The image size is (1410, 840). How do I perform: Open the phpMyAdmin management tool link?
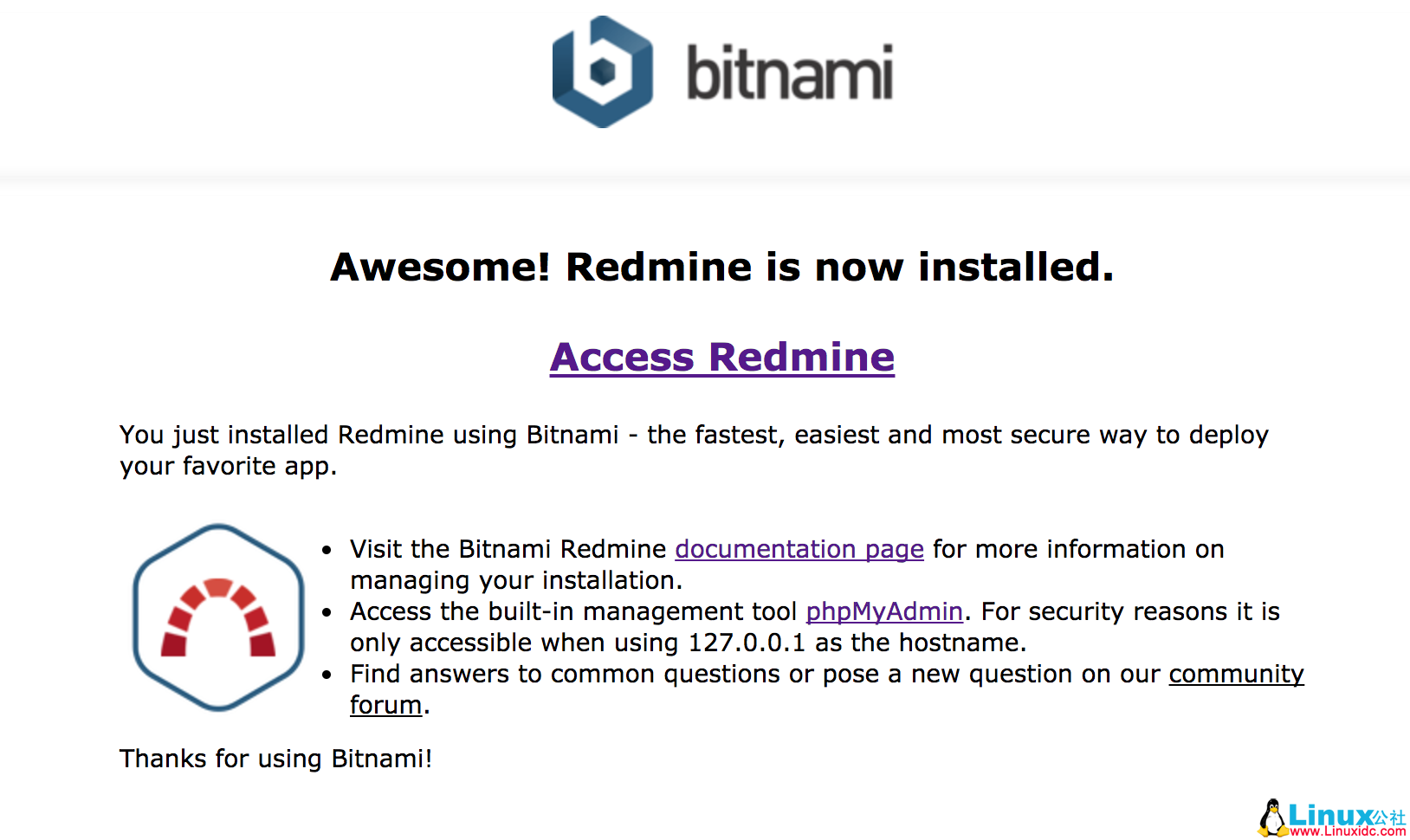884,611
